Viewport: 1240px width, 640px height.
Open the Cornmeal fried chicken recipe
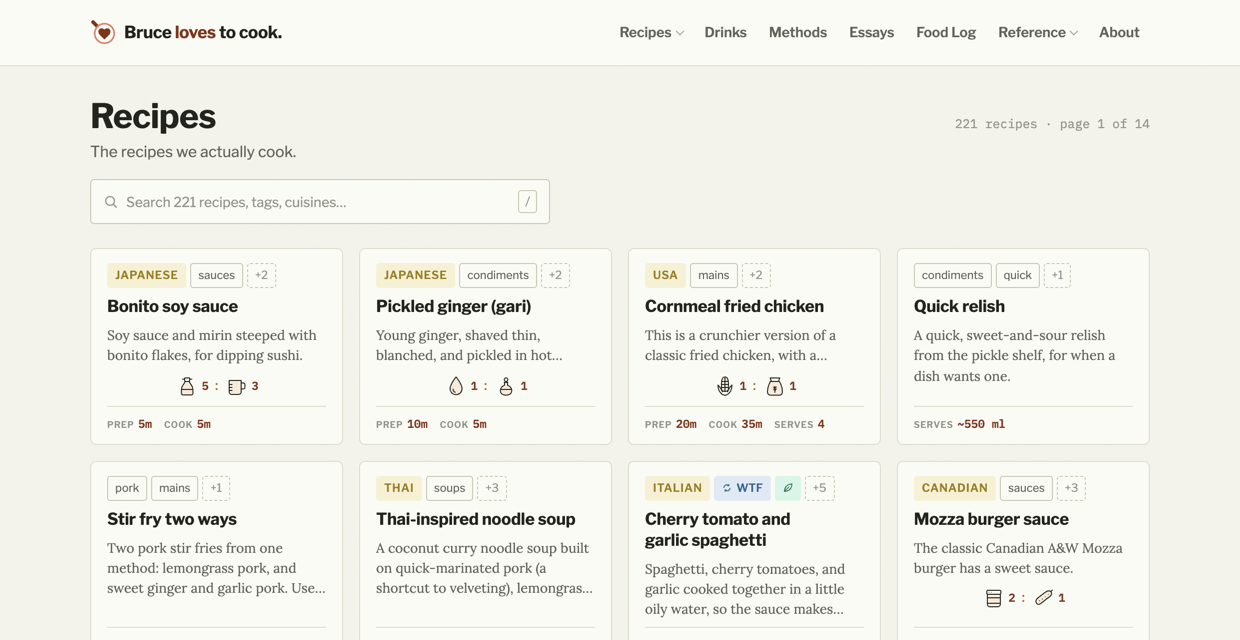[x=734, y=306]
